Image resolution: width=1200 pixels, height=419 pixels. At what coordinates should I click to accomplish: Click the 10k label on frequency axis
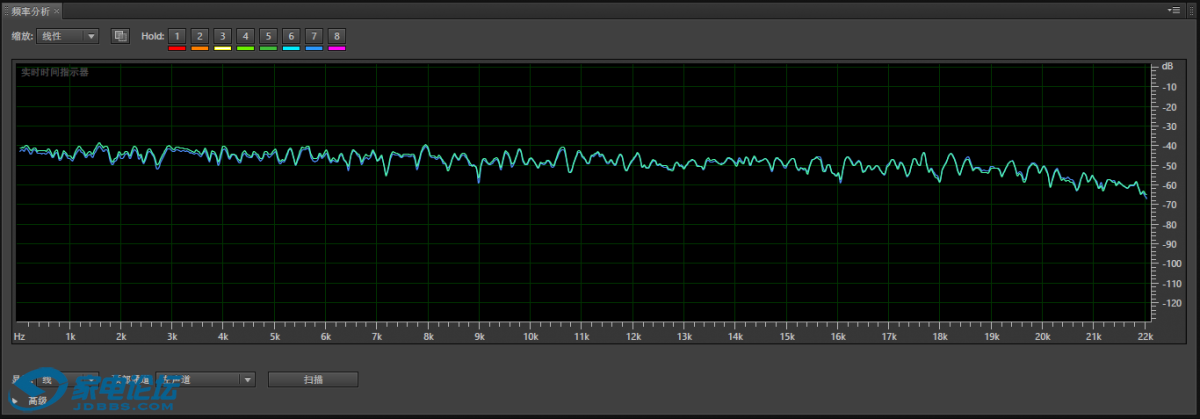pos(530,337)
